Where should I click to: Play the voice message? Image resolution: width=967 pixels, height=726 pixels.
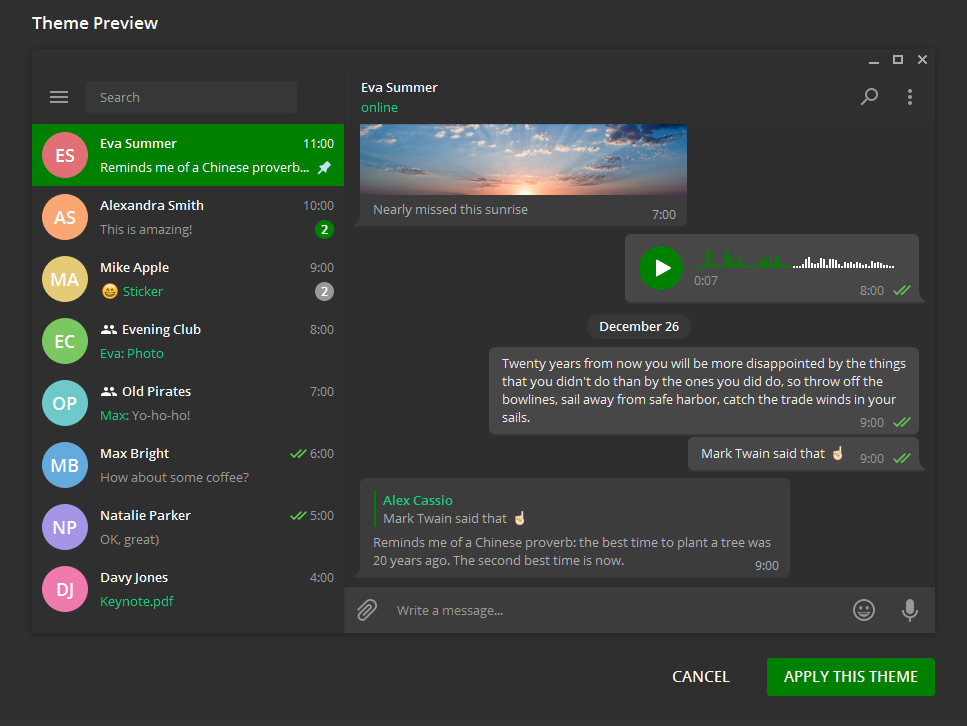pyautogui.click(x=661, y=268)
